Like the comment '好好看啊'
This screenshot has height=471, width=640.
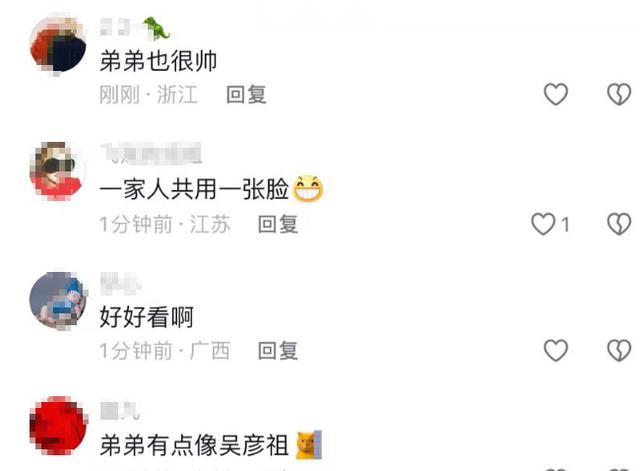(556, 350)
